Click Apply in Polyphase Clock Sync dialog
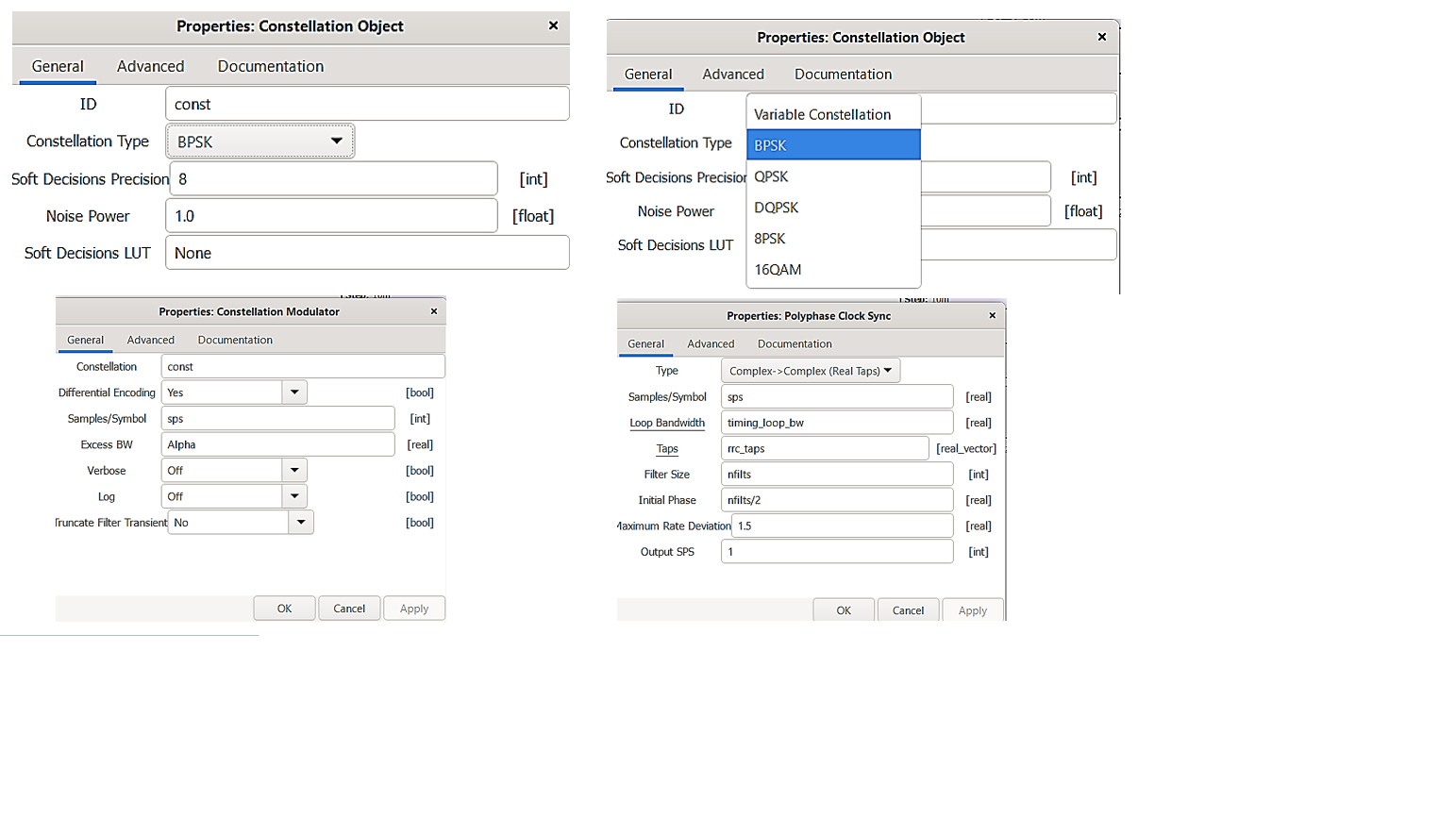This screenshot has height=835, width=1456. (973, 610)
